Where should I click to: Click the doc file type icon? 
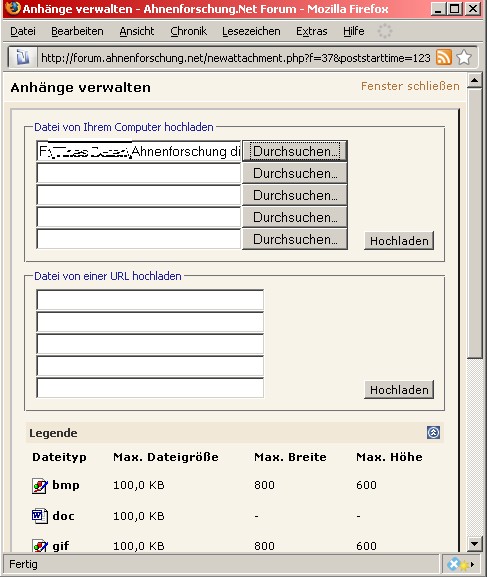[x=40, y=516]
